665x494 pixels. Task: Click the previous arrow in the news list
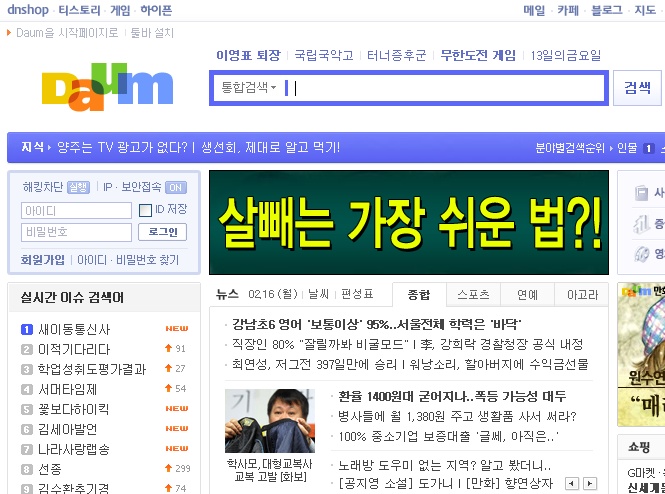tap(572, 483)
